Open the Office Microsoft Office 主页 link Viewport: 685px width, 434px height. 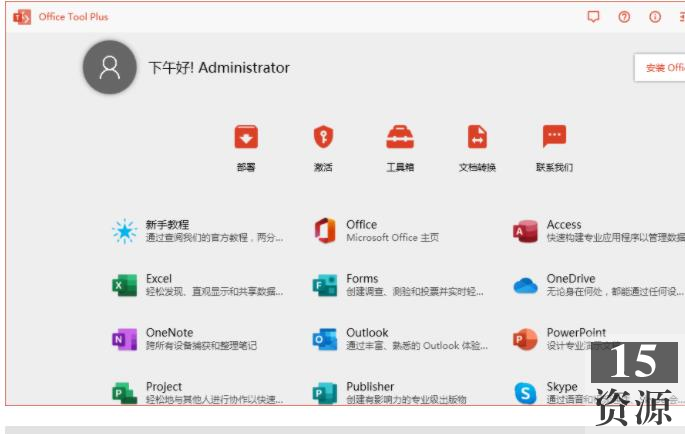coord(392,231)
